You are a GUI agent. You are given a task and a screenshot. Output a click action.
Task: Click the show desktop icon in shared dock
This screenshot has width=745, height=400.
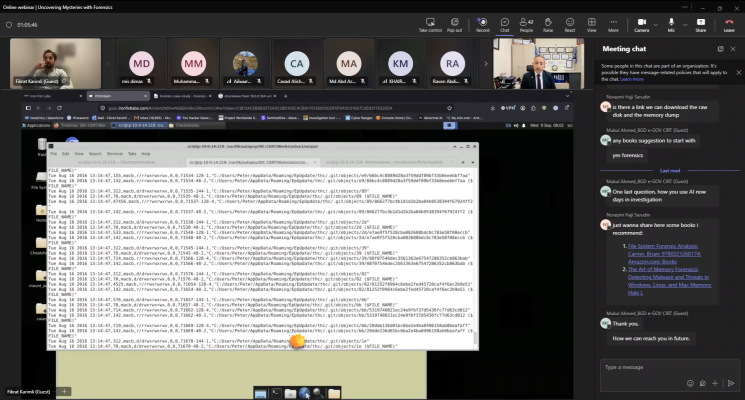(260, 393)
